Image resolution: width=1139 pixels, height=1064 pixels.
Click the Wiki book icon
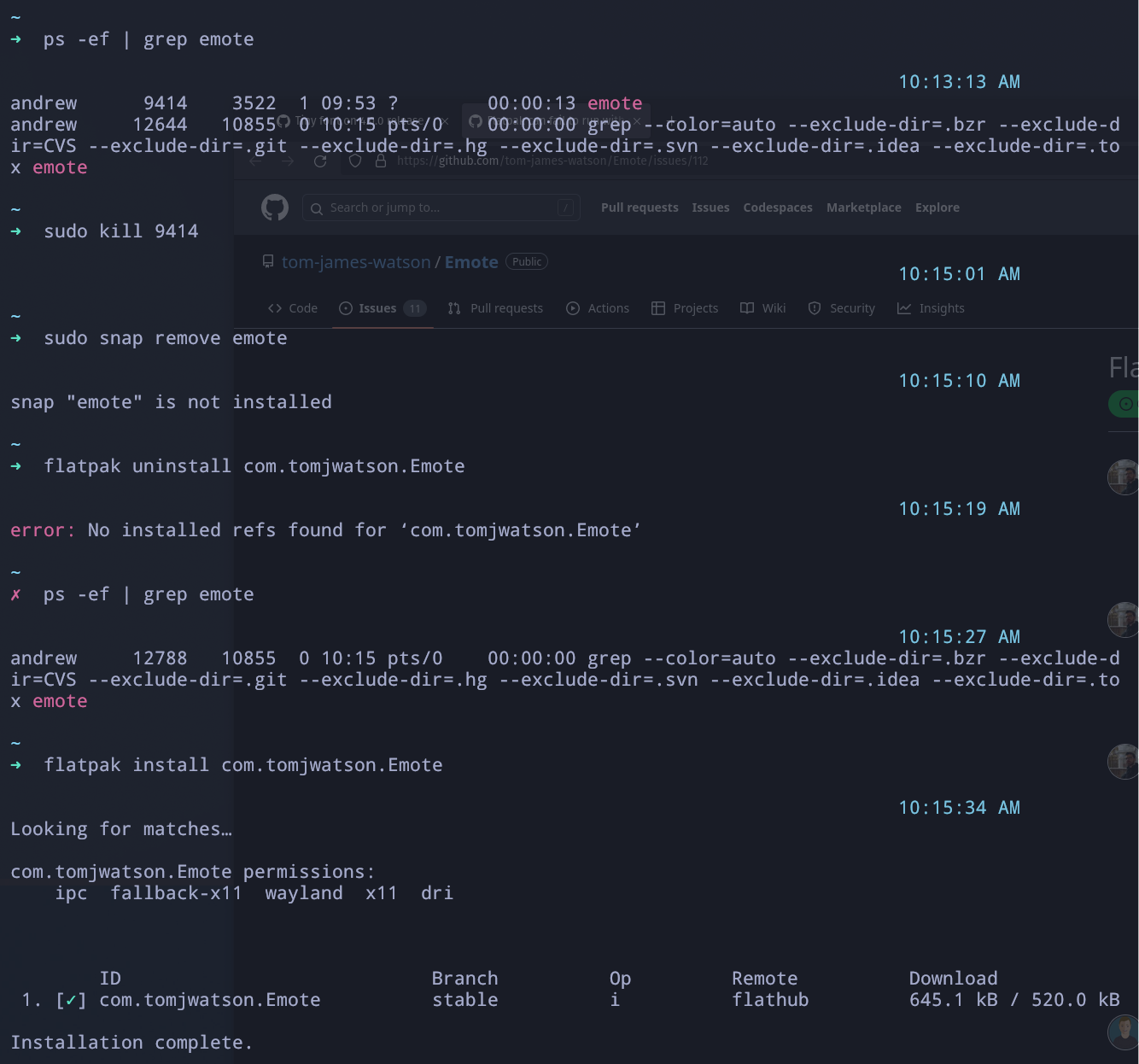coord(746,308)
